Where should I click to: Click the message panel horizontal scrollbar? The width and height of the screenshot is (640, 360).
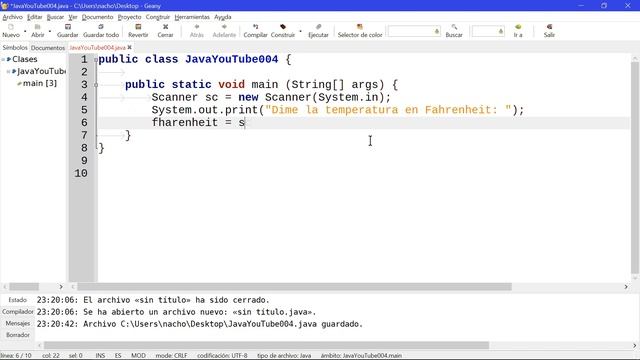[x=266, y=346]
